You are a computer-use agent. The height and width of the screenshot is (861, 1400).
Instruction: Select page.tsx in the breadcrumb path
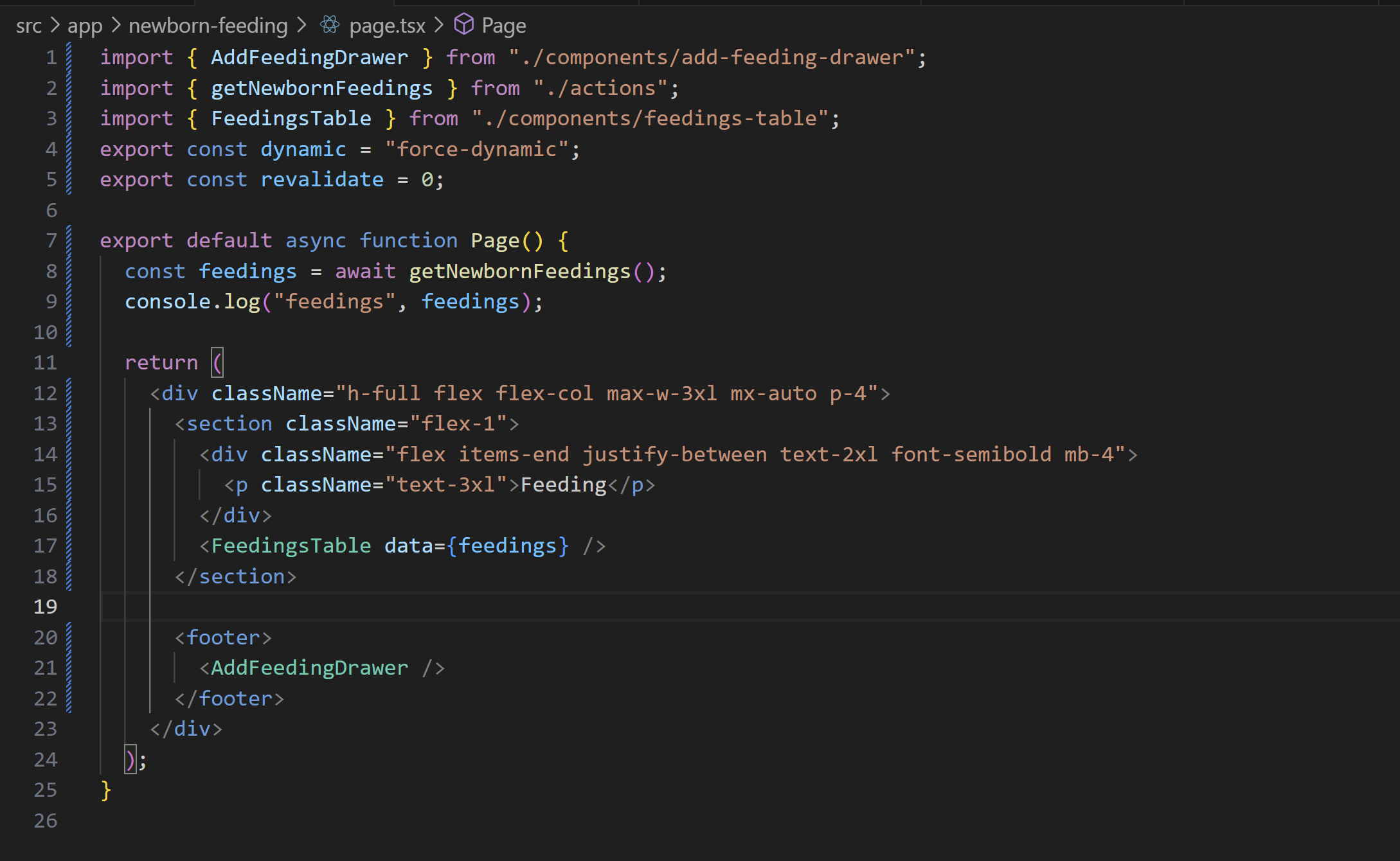point(387,26)
